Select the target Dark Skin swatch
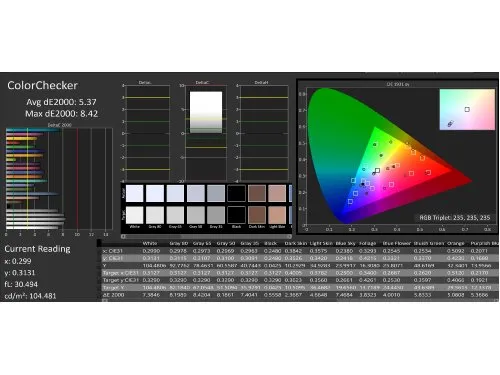 [x=257, y=215]
